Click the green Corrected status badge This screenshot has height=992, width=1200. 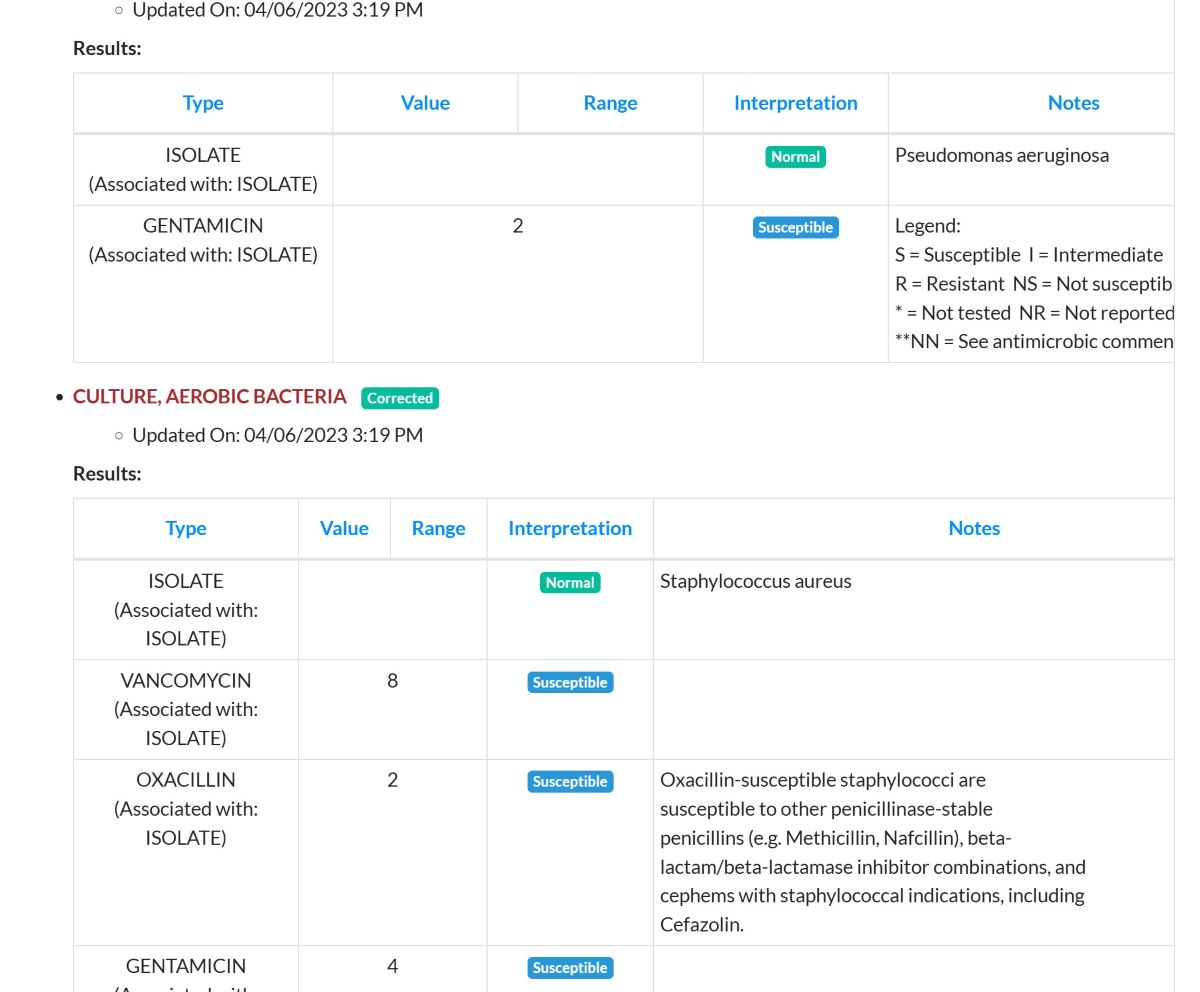tap(400, 398)
